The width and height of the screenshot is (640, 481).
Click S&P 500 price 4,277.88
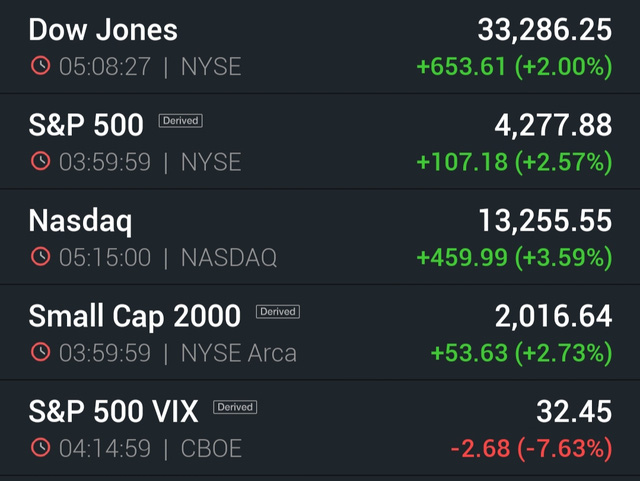point(553,126)
